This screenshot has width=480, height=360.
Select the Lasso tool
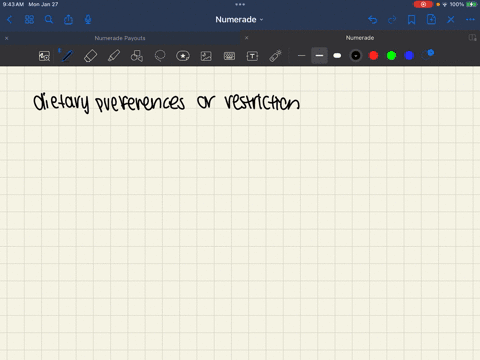[160, 56]
